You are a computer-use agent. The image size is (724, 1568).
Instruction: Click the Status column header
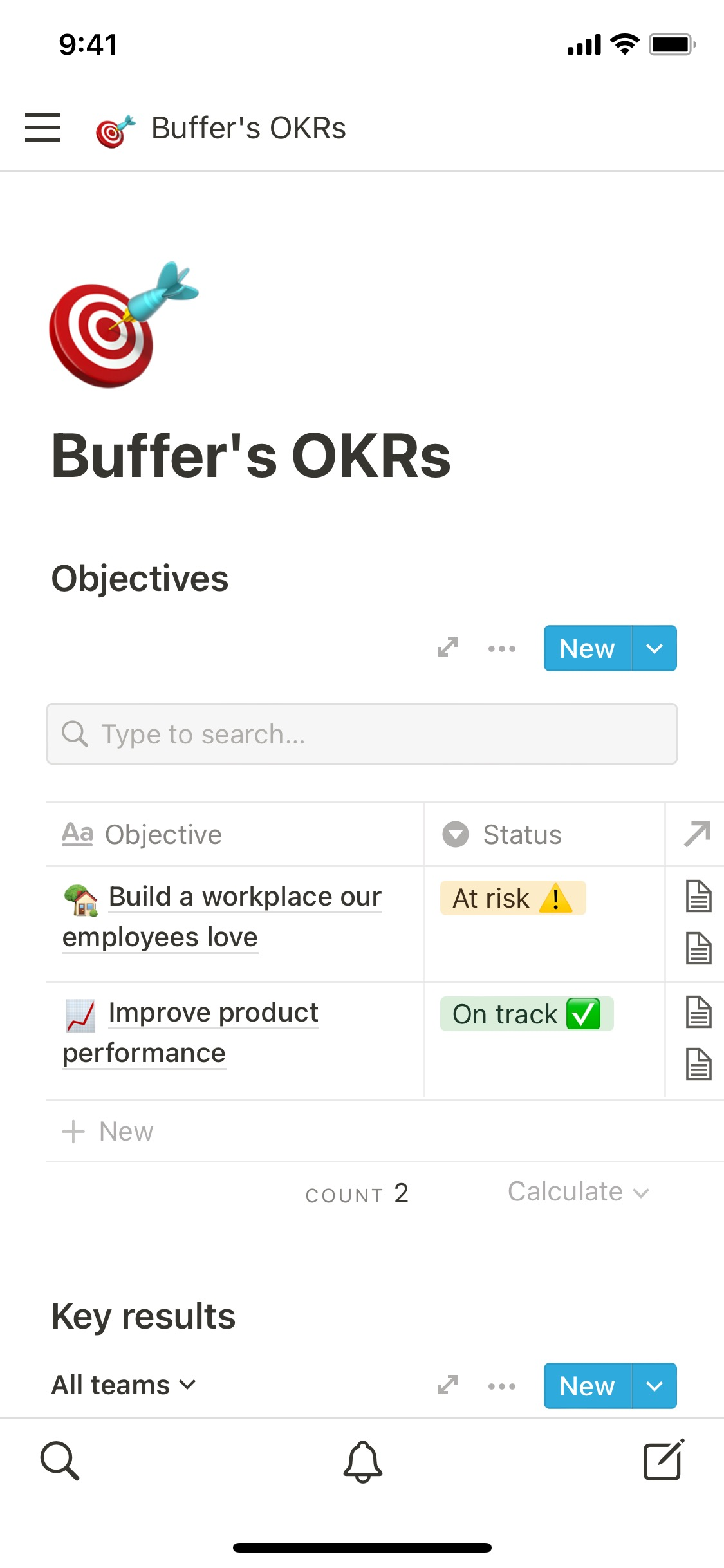(x=522, y=834)
